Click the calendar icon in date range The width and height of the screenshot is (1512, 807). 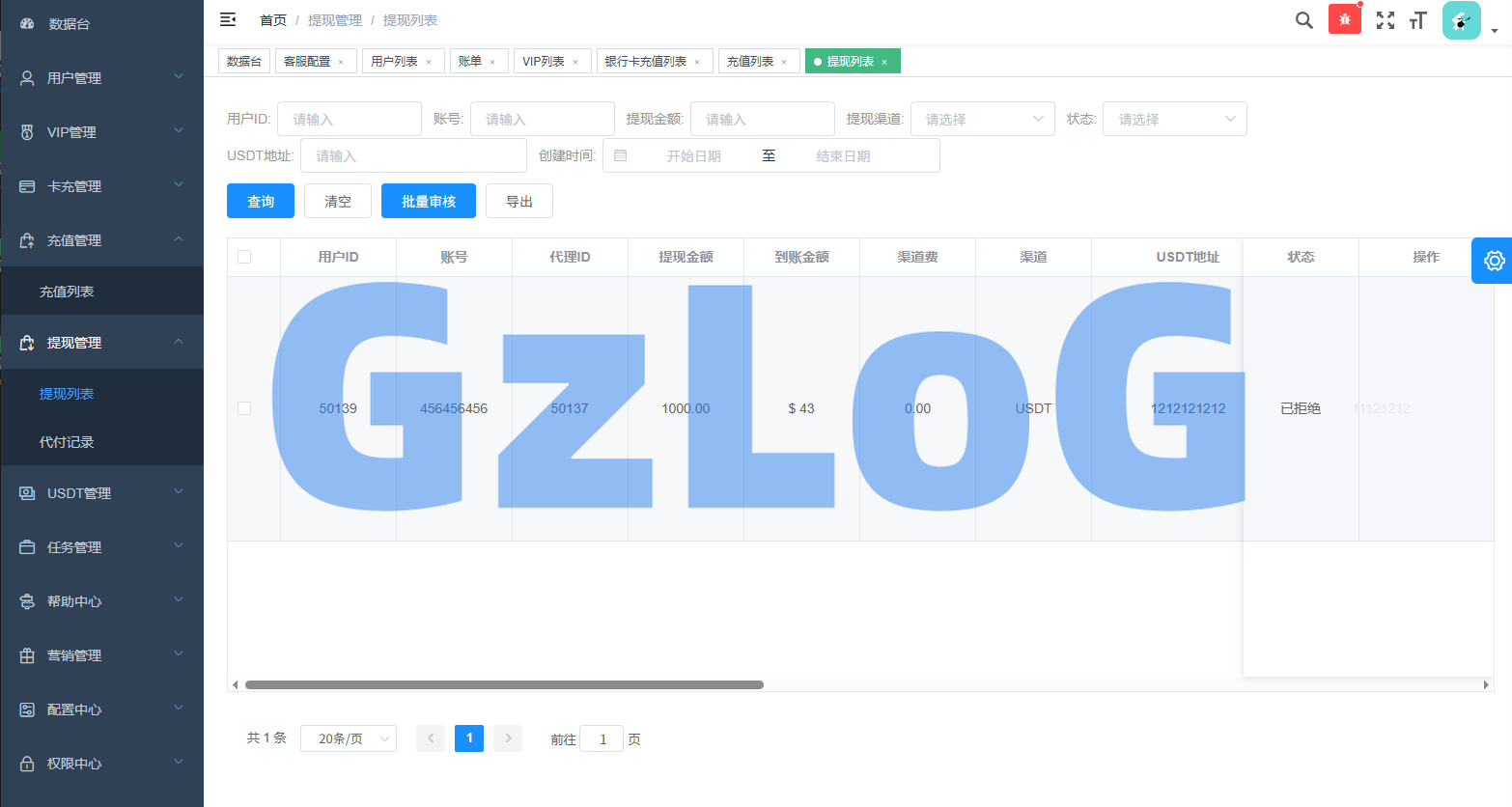(621, 155)
